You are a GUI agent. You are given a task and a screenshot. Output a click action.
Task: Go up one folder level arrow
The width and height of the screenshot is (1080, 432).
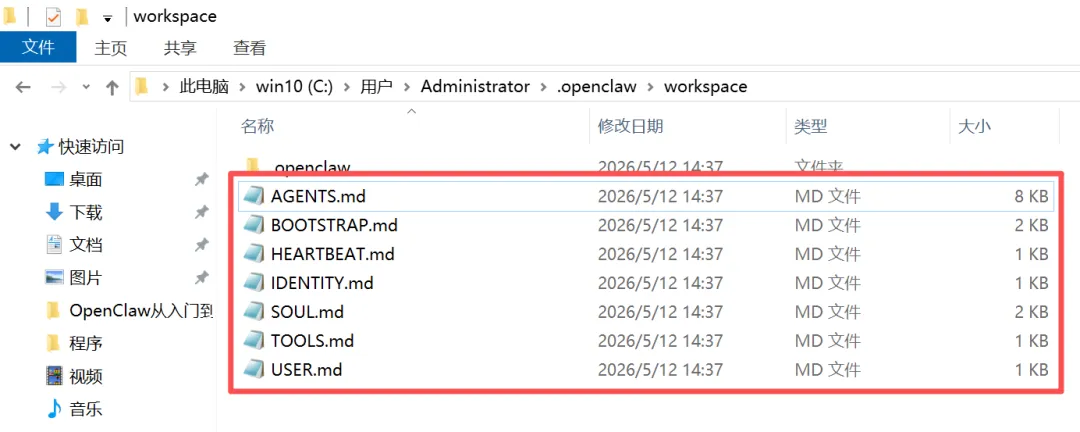coord(112,87)
